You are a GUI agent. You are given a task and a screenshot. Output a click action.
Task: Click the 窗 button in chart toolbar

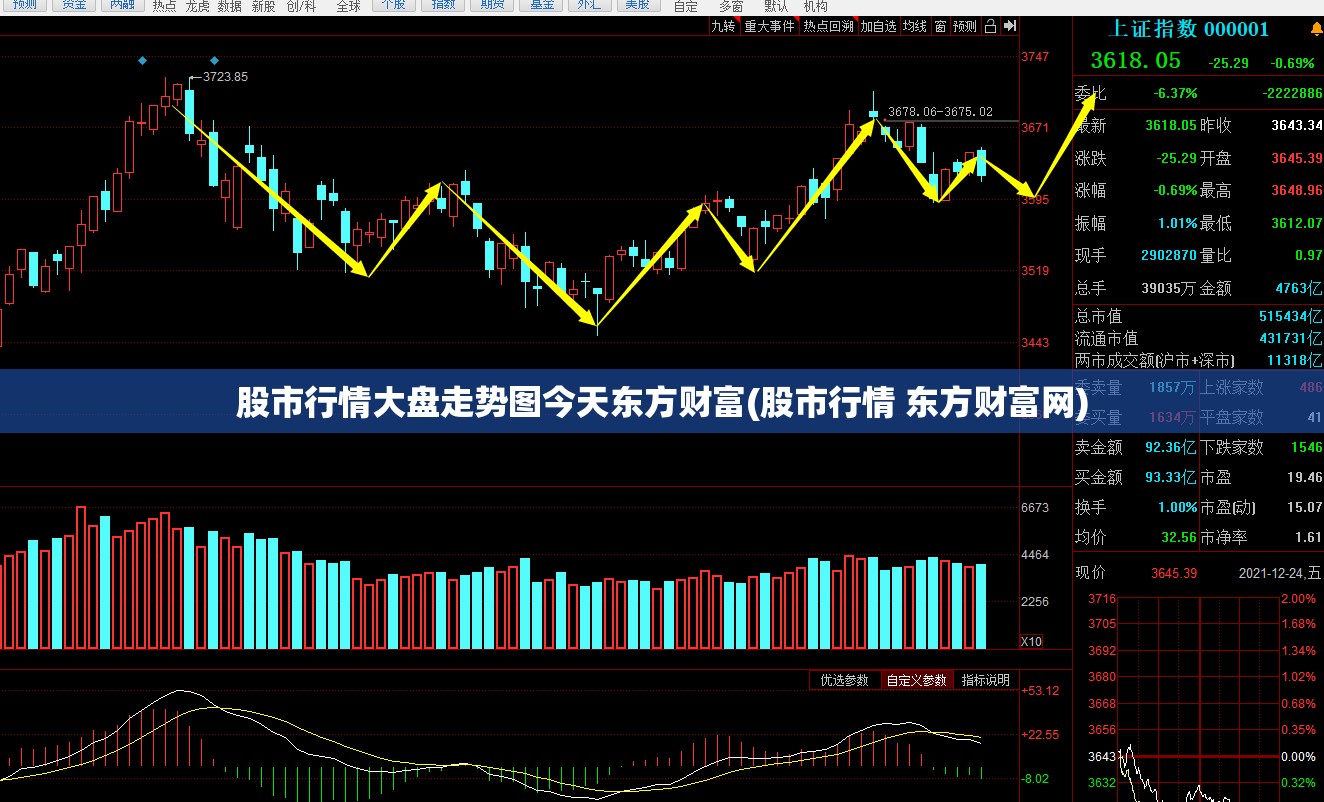(940, 27)
